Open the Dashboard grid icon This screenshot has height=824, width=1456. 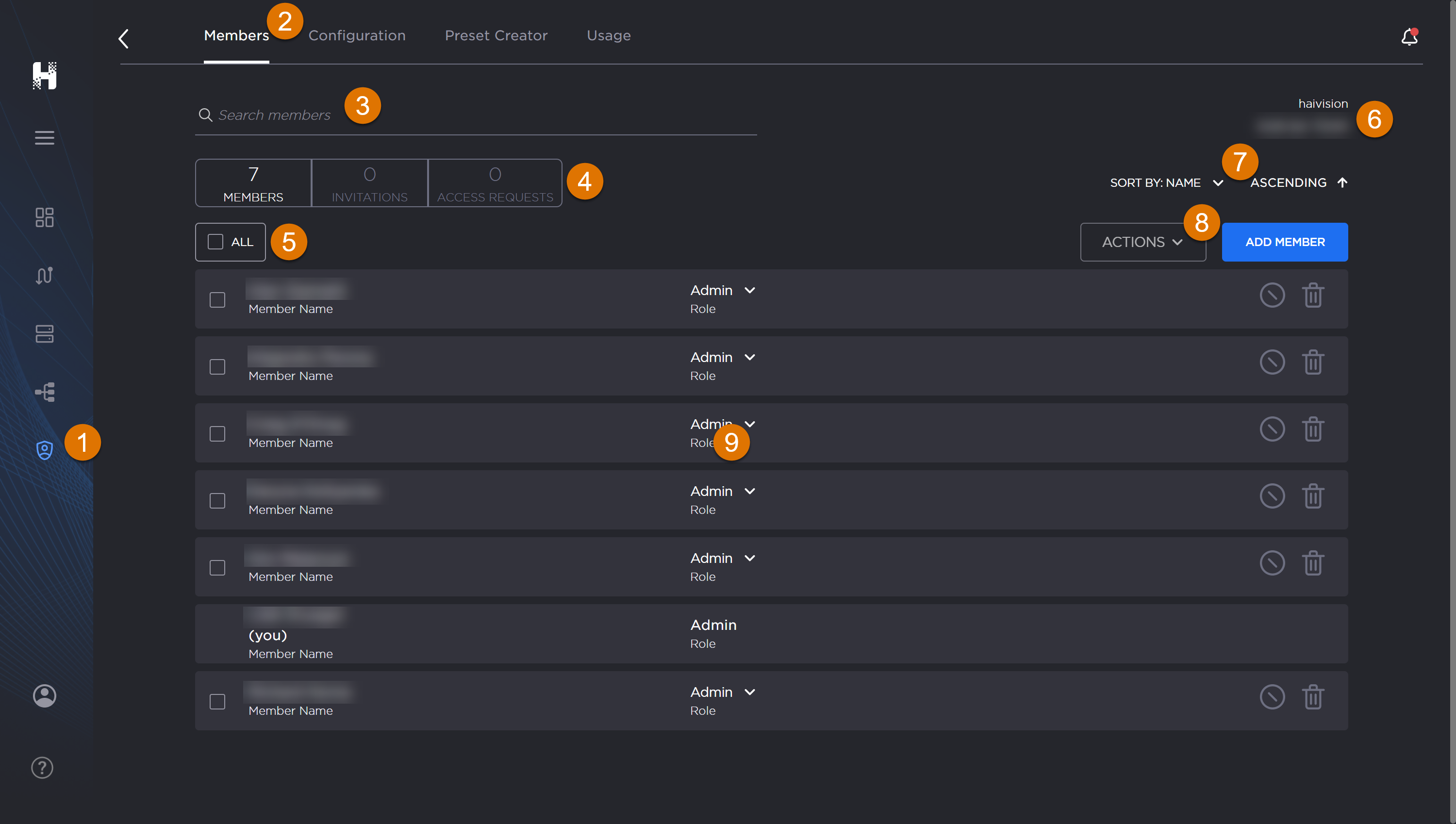pyautogui.click(x=44, y=217)
